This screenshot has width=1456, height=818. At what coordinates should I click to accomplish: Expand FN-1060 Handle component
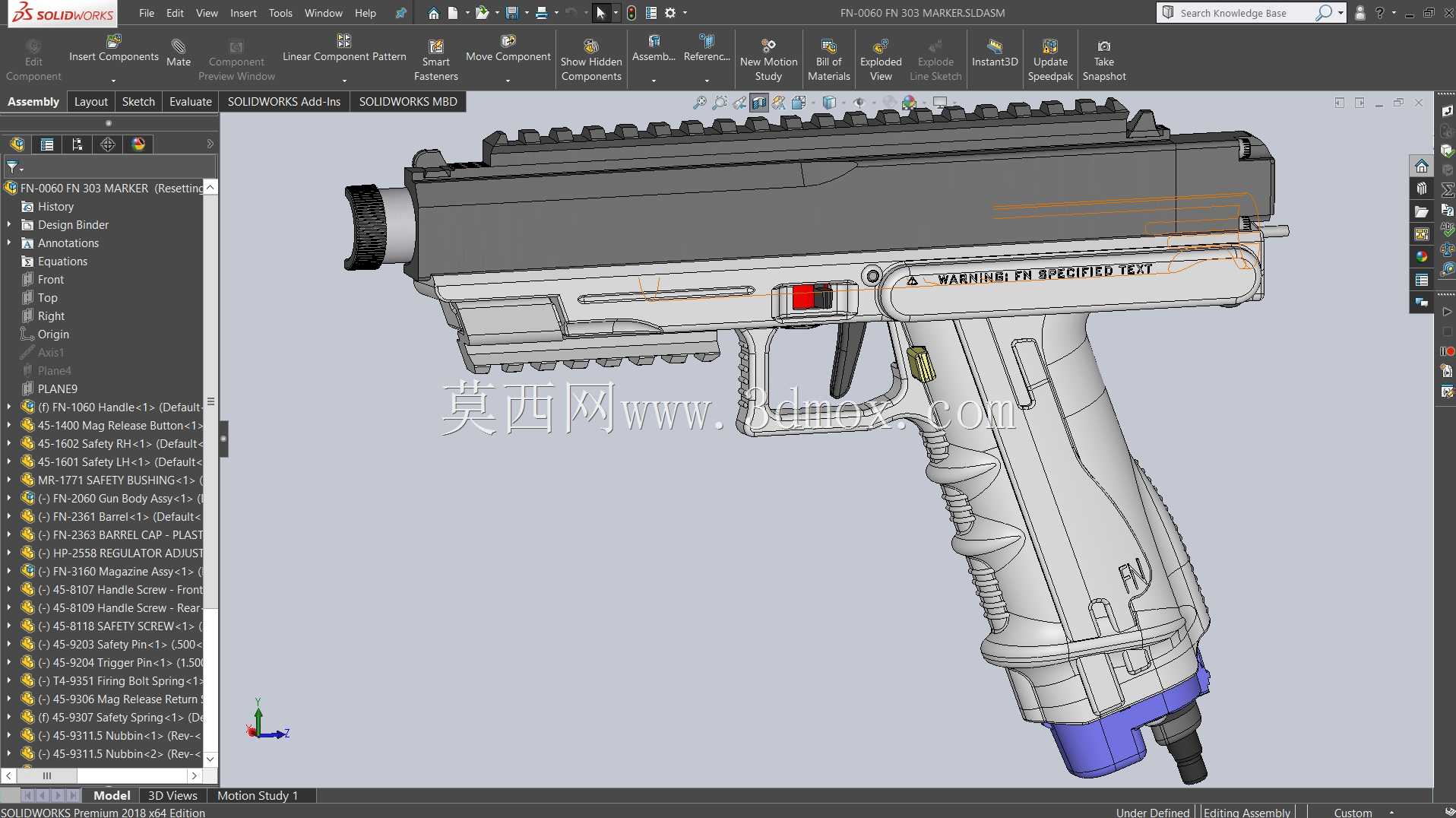9,407
